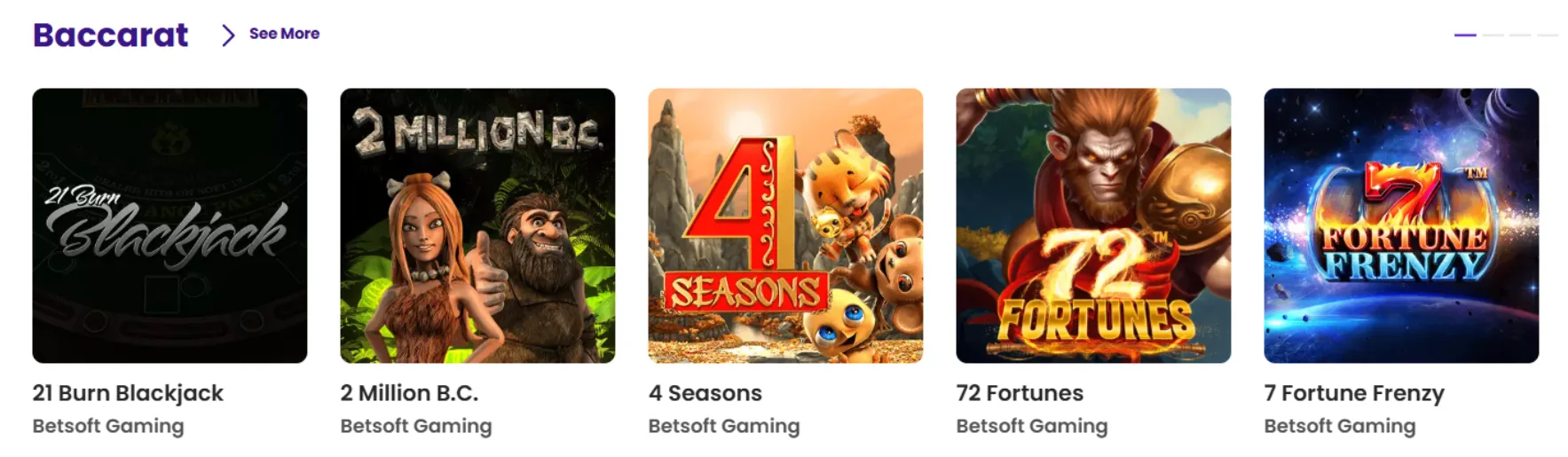Select the 4 Seasons game thumbnail
Image resolution: width=1568 pixels, height=457 pixels.
click(x=785, y=225)
